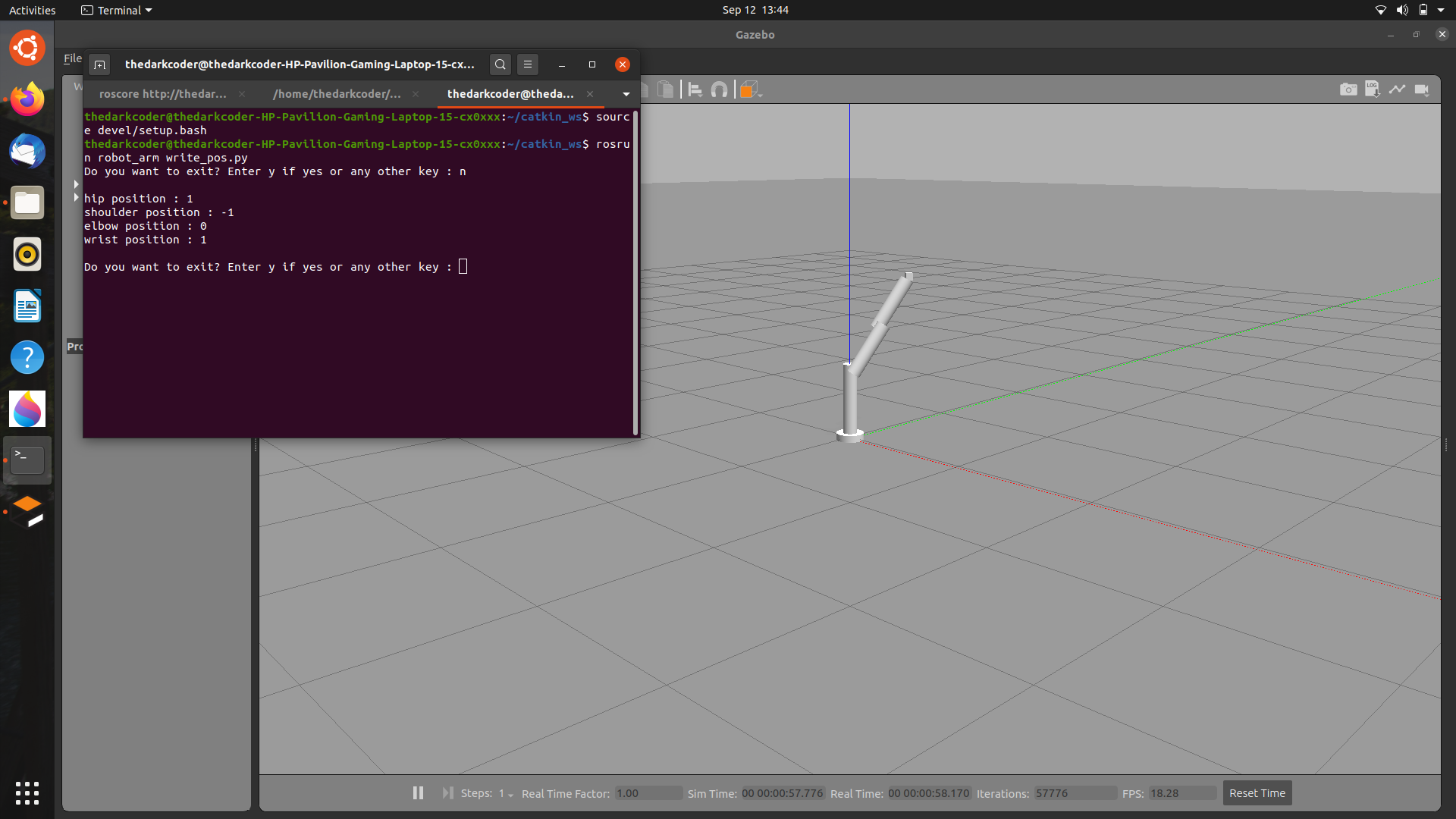This screenshot has width=1456, height=819.
Task: Switch to the roscore terminal tab
Action: pos(162,94)
